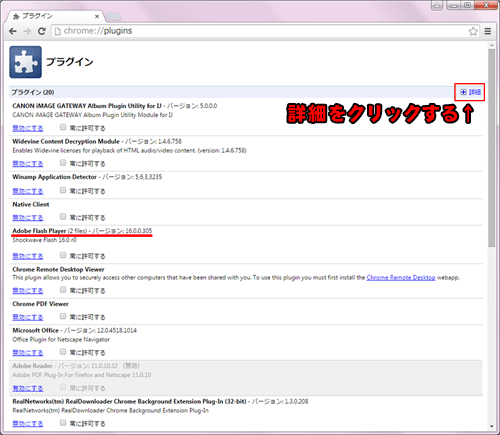Disable the Winamp Application Detector plugin
500x435 pixels.
click(28, 191)
